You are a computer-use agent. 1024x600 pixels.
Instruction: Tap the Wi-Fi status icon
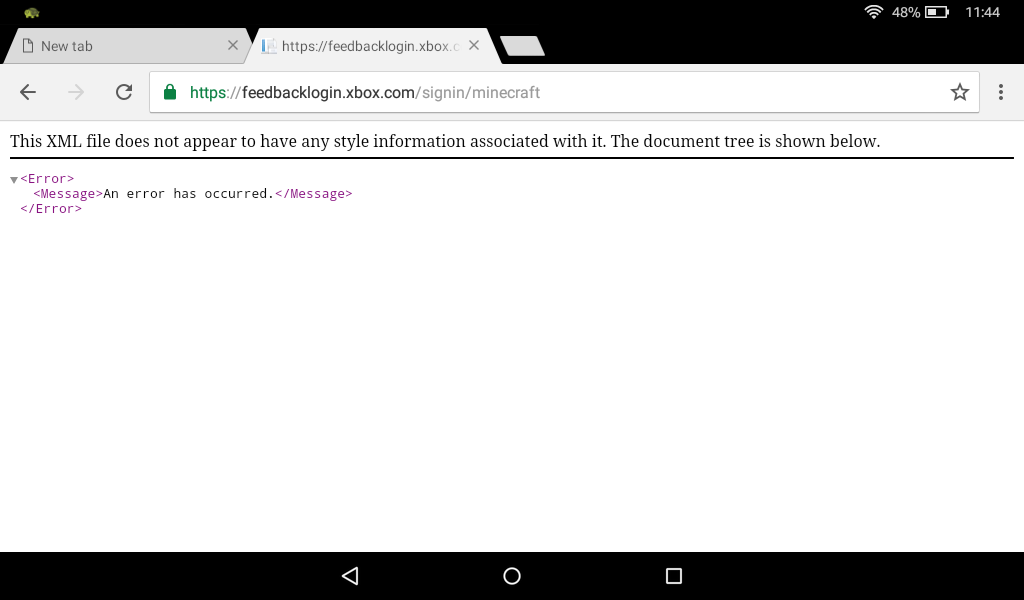tap(873, 12)
